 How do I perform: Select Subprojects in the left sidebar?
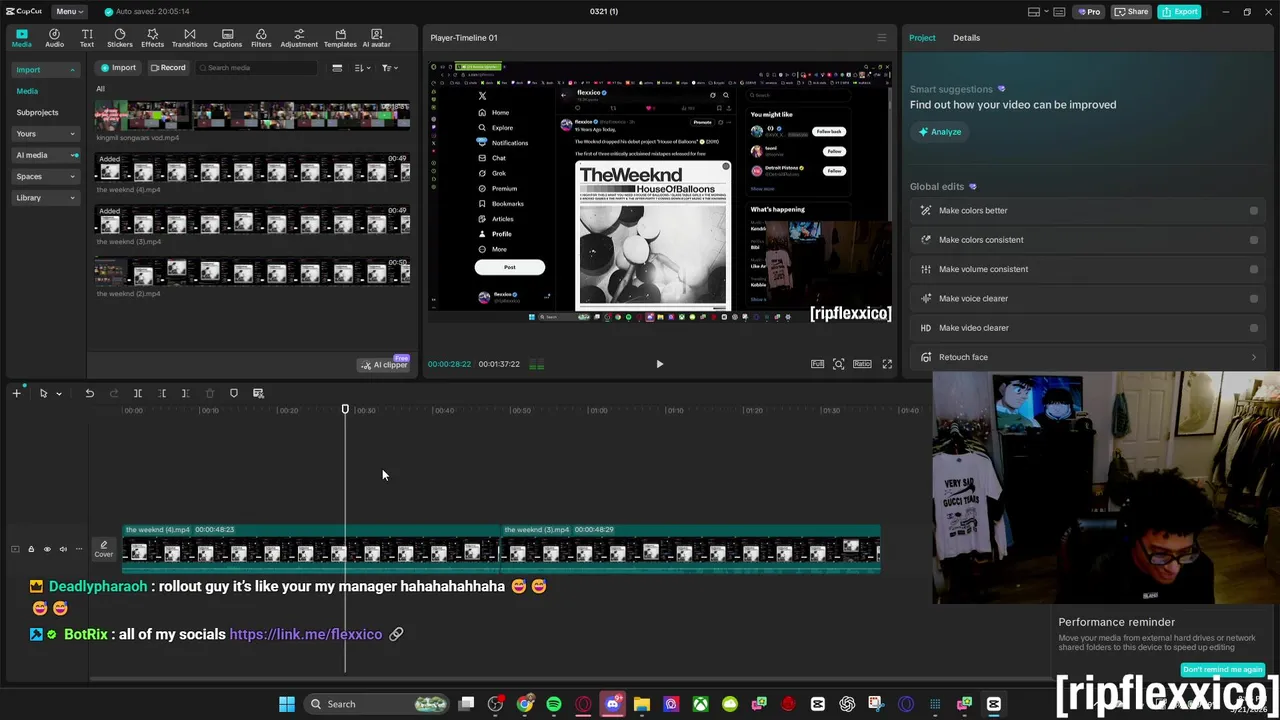click(x=37, y=112)
